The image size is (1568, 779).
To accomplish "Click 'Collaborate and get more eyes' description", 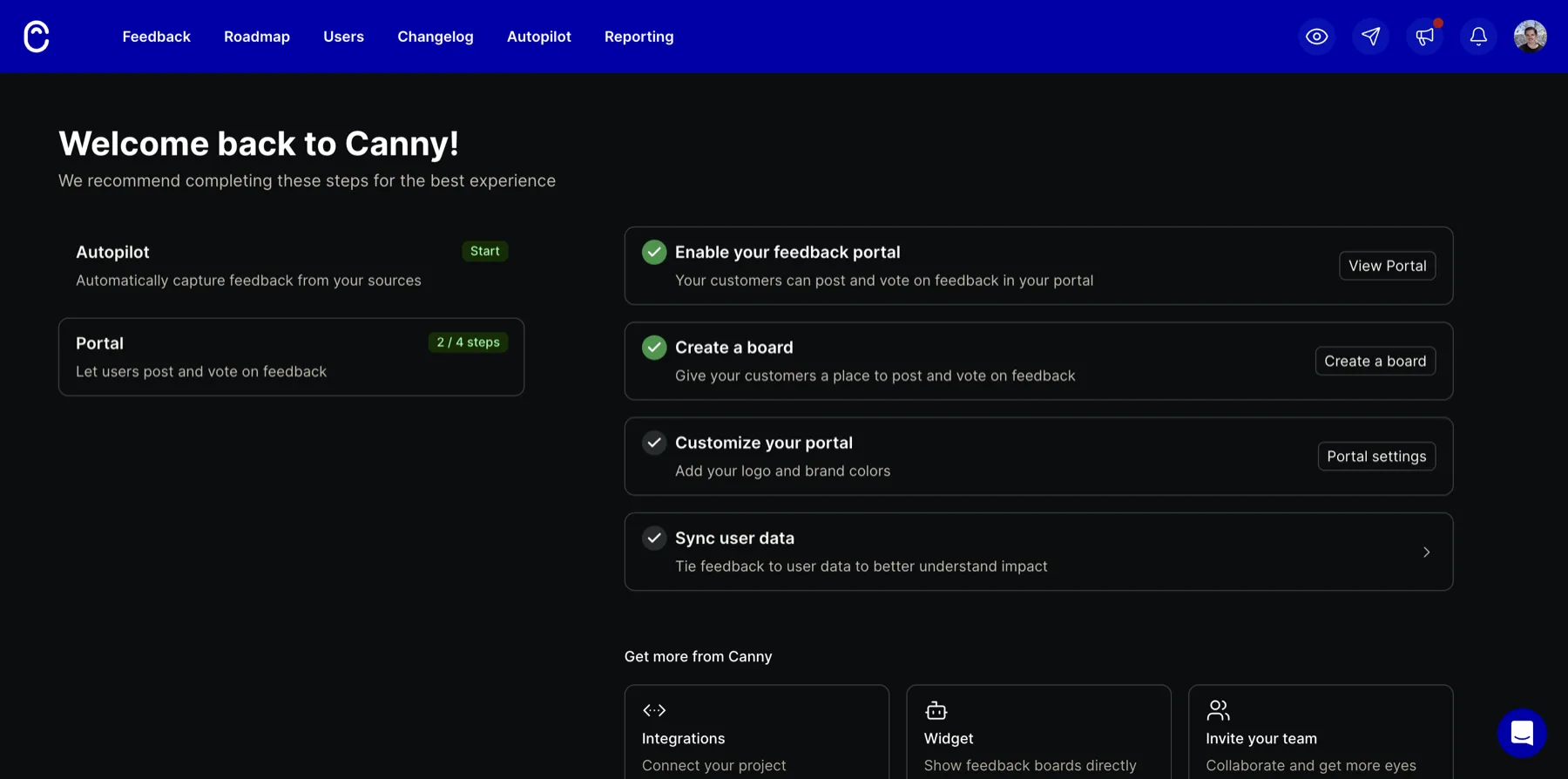I will pos(1310,765).
